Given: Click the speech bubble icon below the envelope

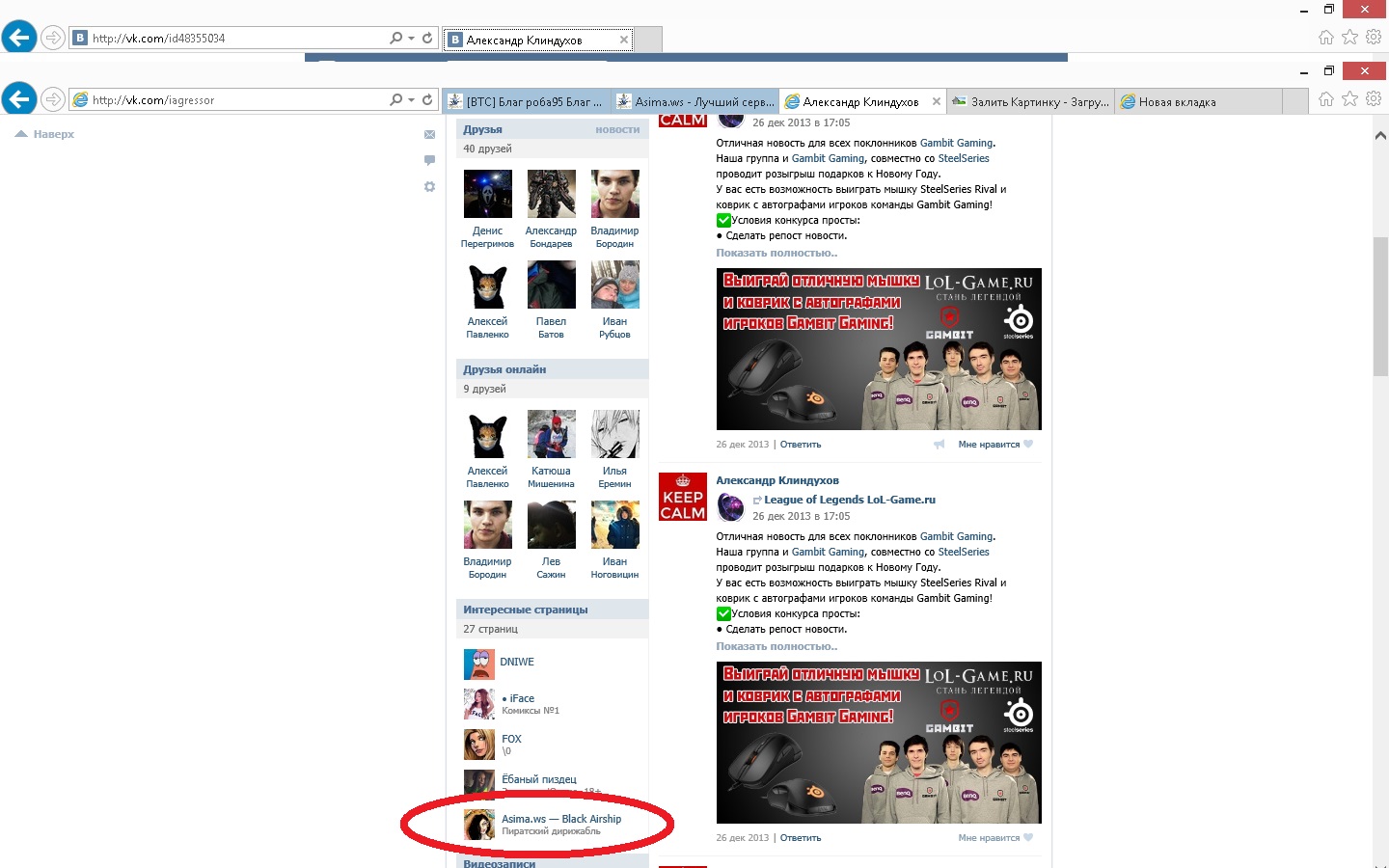Looking at the screenshot, I should [430, 160].
